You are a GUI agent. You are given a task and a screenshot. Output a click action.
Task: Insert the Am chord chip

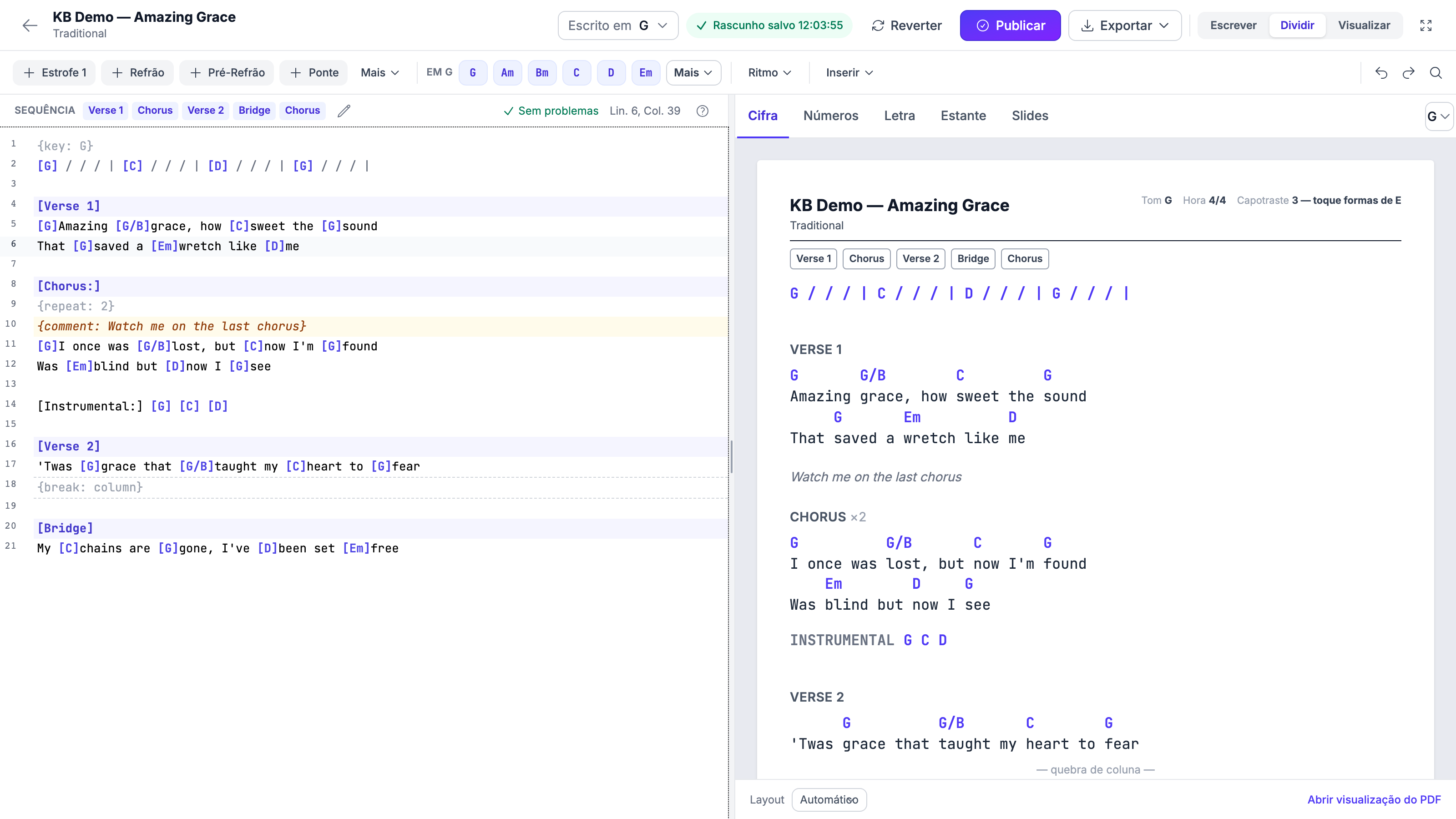coord(508,73)
